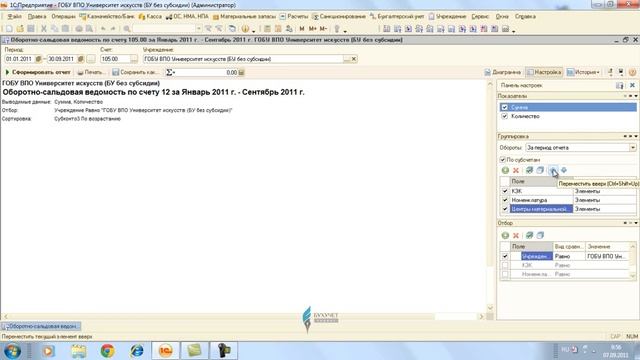Click move down arrow in Группировка toolbar
This screenshot has height=360, width=640.
564,170
